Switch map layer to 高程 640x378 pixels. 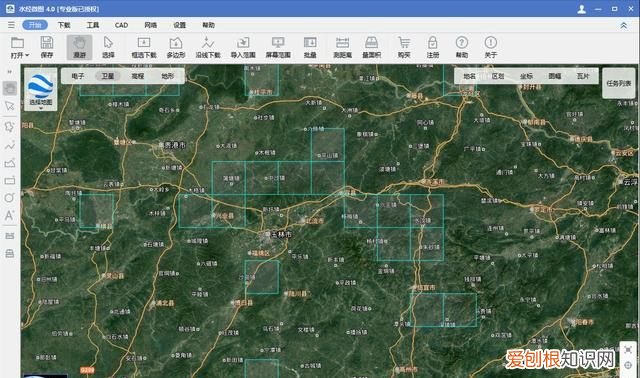click(138, 76)
